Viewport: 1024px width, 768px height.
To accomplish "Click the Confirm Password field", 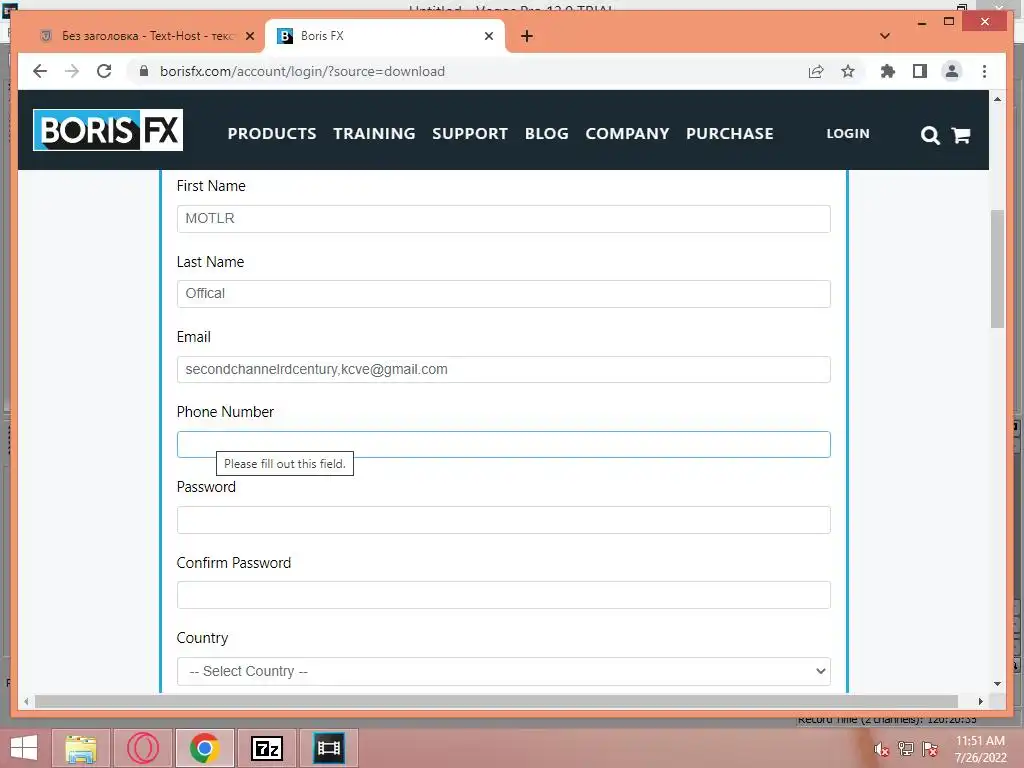I will tap(504, 595).
